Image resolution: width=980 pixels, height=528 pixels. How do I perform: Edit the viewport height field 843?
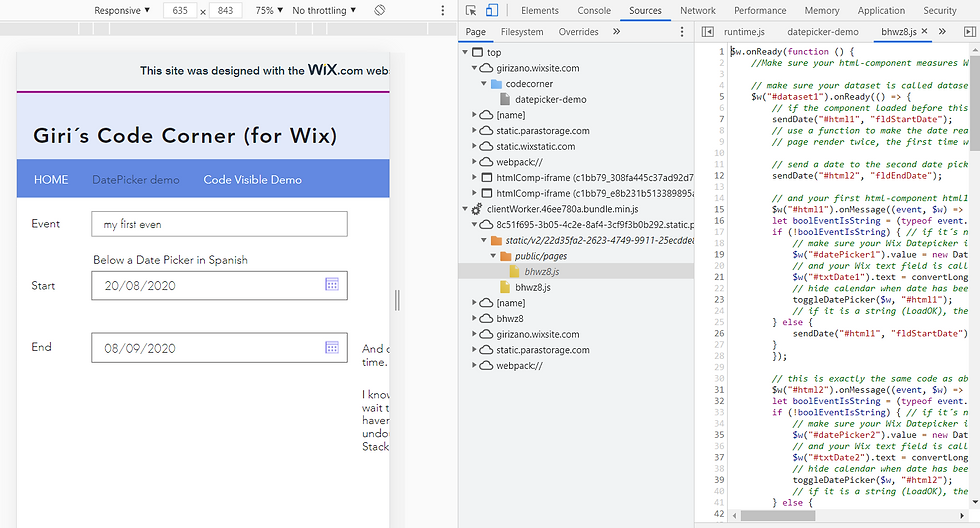click(226, 10)
